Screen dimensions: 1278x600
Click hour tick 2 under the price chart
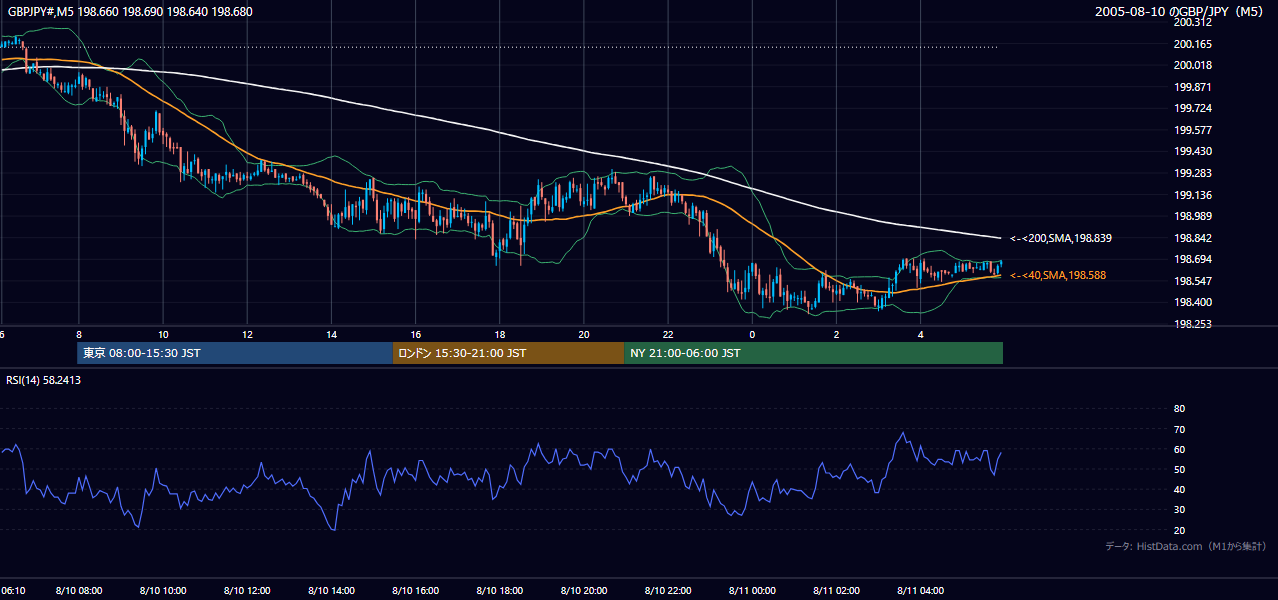click(837, 335)
